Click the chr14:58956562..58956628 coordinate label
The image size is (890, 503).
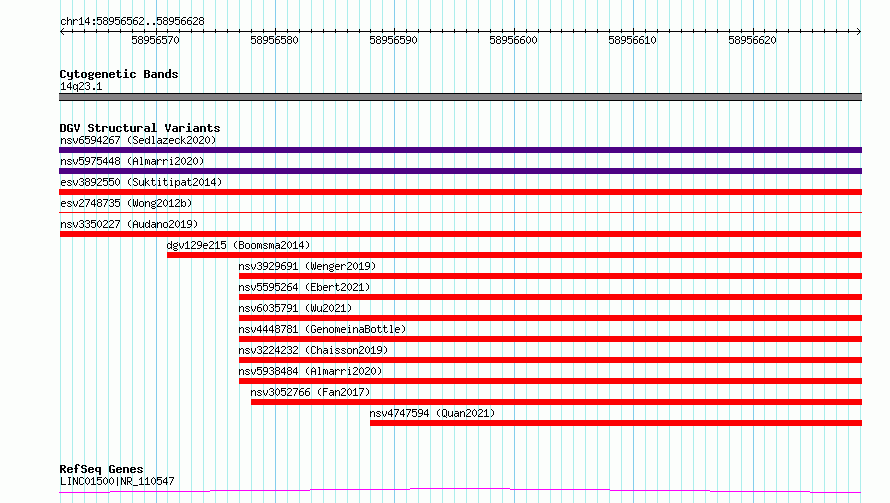(x=132, y=22)
